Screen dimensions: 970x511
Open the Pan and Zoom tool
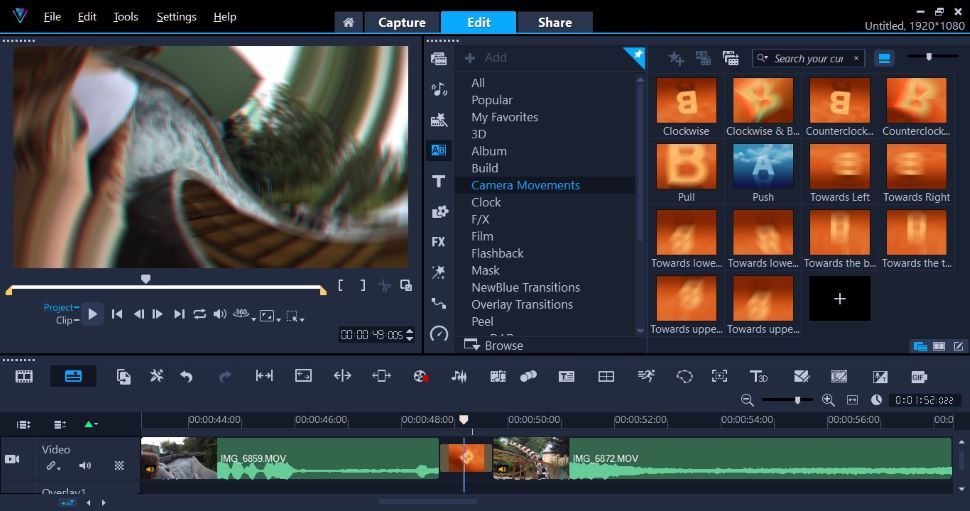tap(719, 376)
